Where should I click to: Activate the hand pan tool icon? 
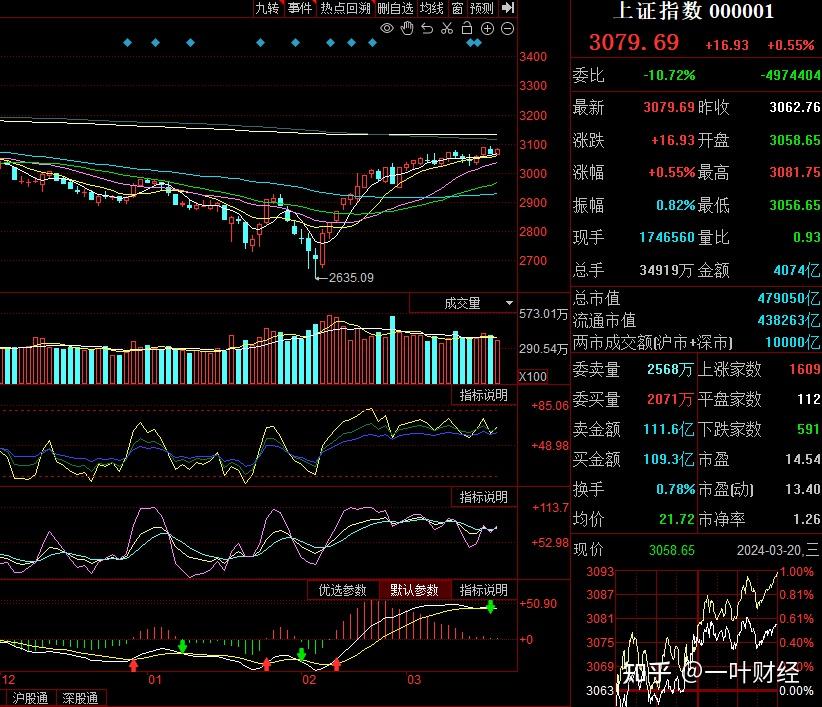coord(407,28)
